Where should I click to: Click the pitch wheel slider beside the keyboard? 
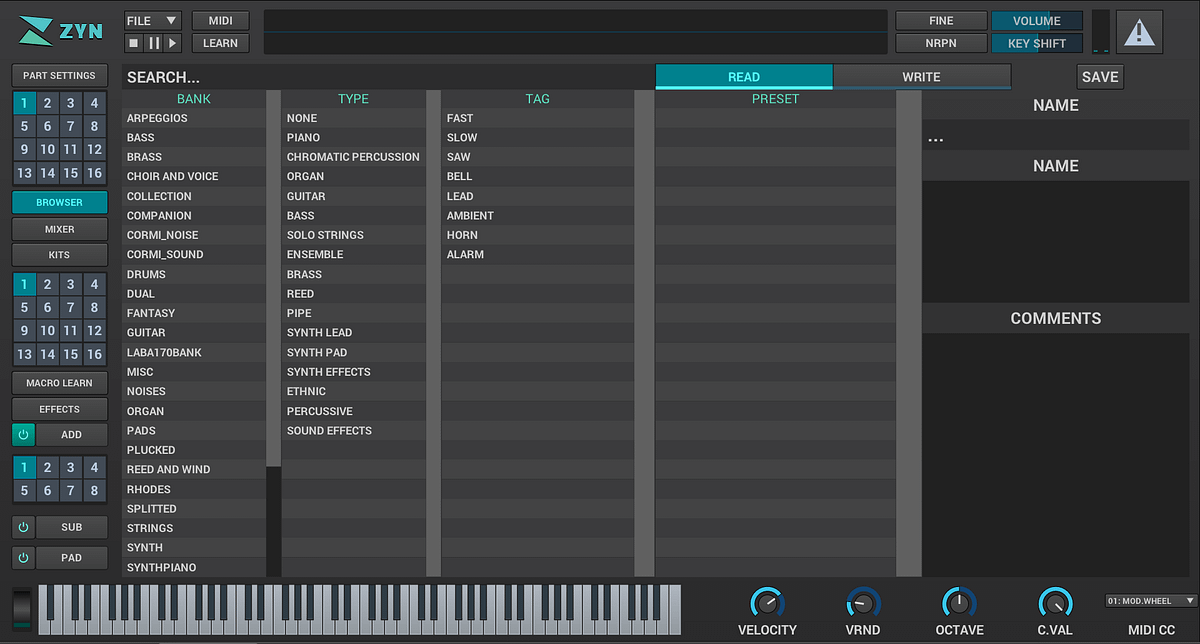pyautogui.click(x=21, y=609)
